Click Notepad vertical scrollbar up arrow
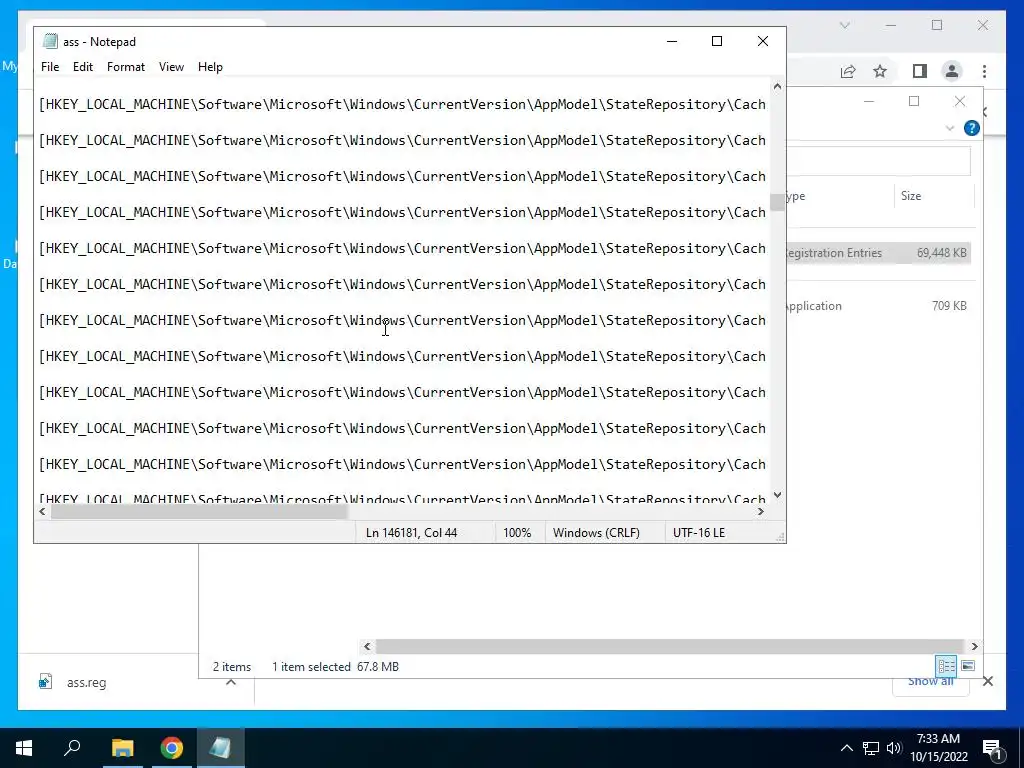The height and width of the screenshot is (768, 1024). (777, 86)
